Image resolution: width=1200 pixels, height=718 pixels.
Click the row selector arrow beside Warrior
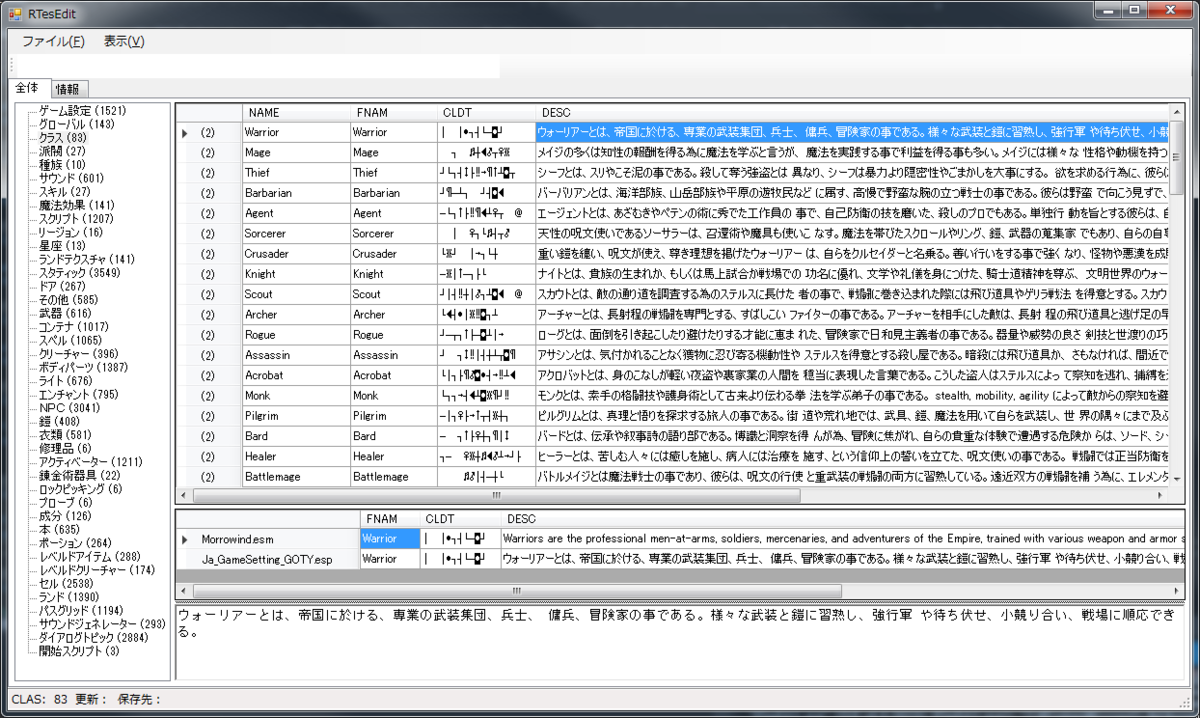(x=184, y=132)
